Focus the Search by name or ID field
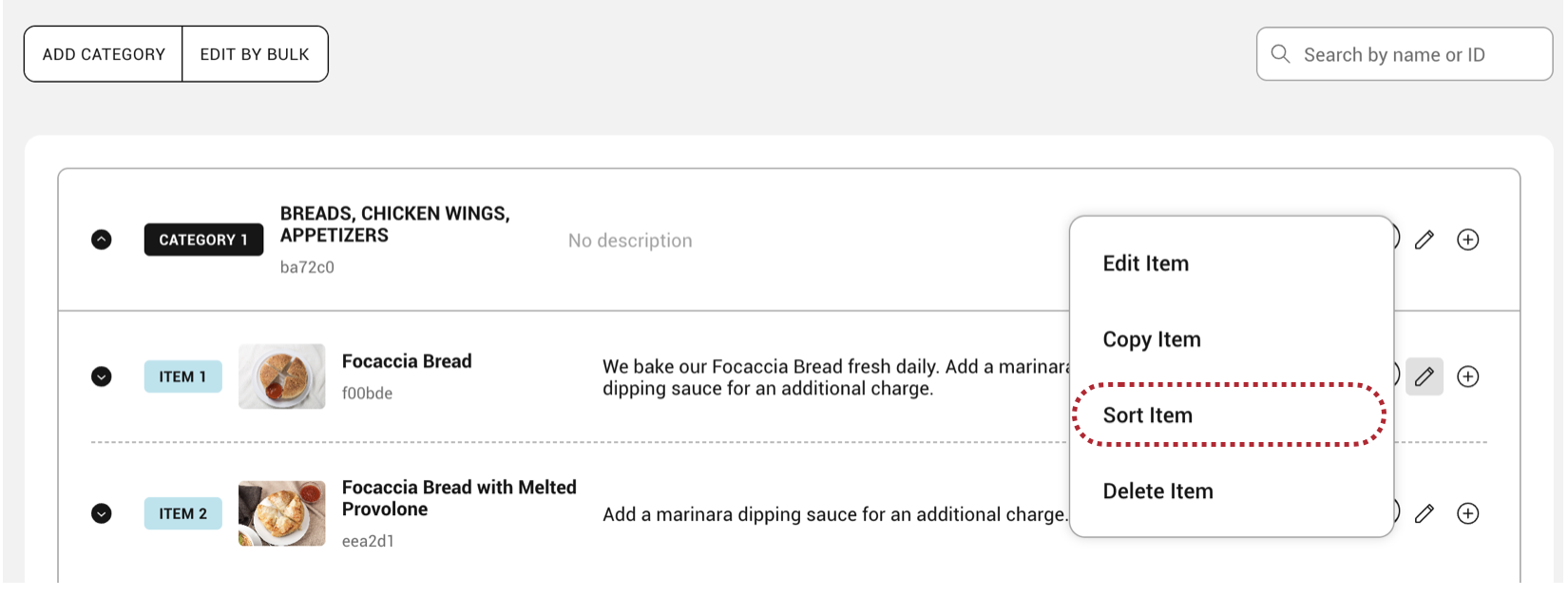 click(x=1416, y=55)
